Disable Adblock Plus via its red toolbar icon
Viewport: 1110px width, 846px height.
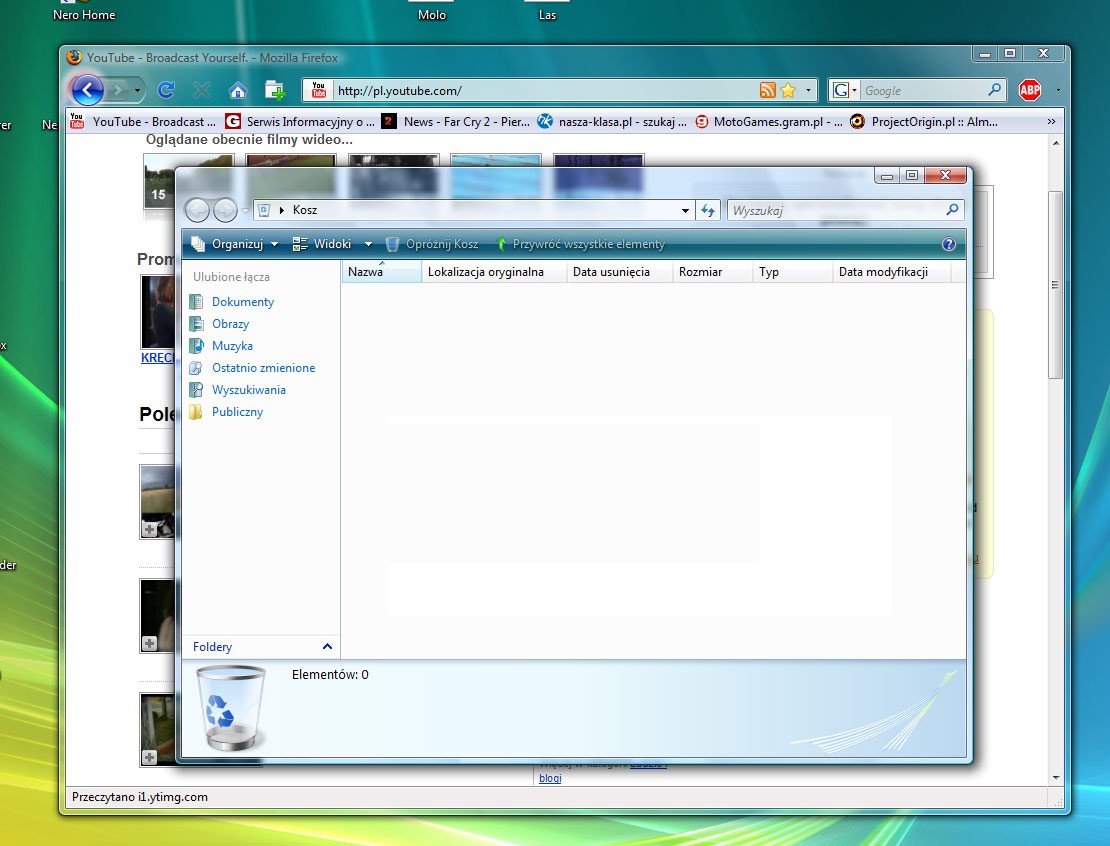click(1030, 90)
